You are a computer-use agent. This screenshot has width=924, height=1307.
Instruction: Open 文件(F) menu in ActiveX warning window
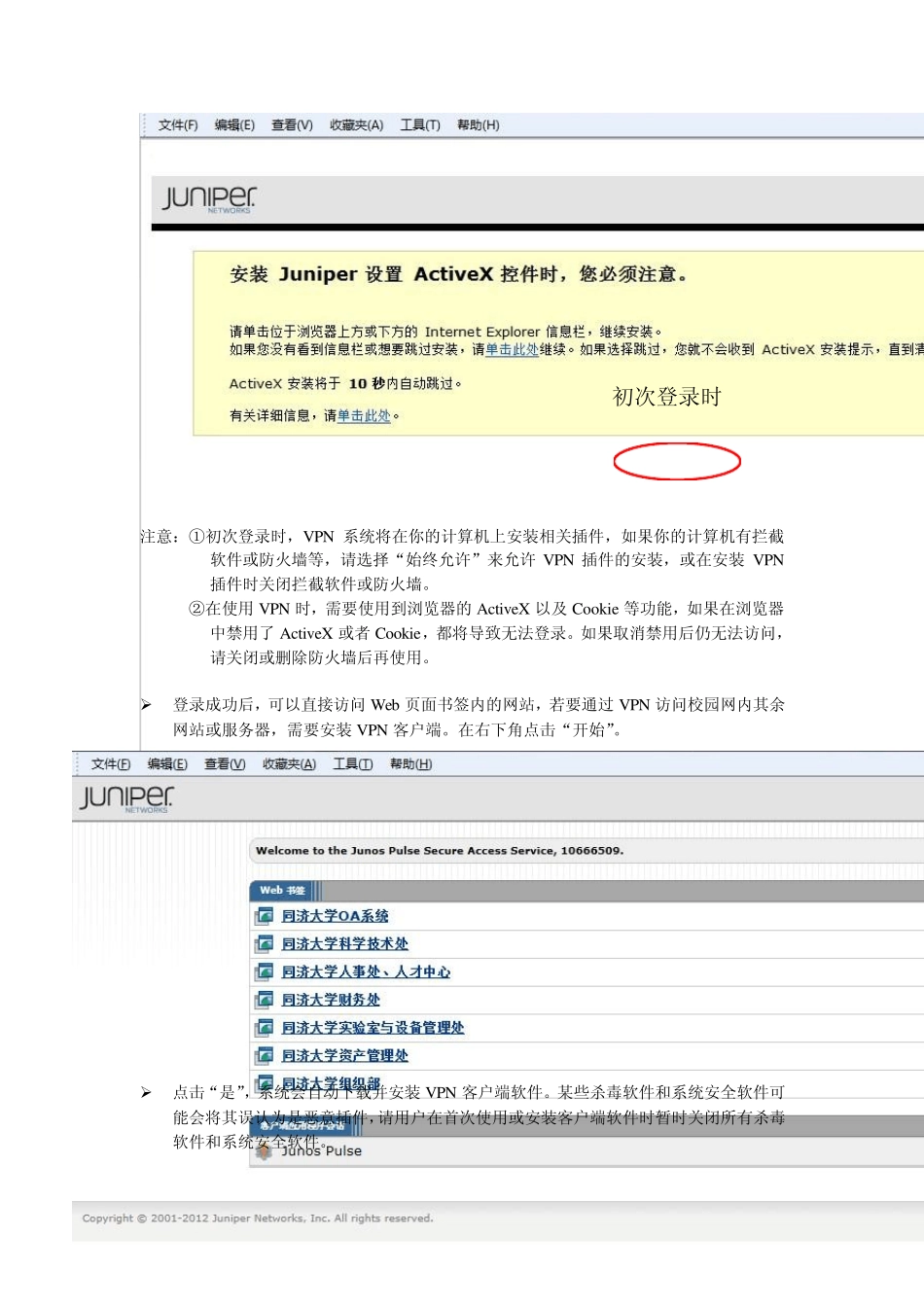178,125
